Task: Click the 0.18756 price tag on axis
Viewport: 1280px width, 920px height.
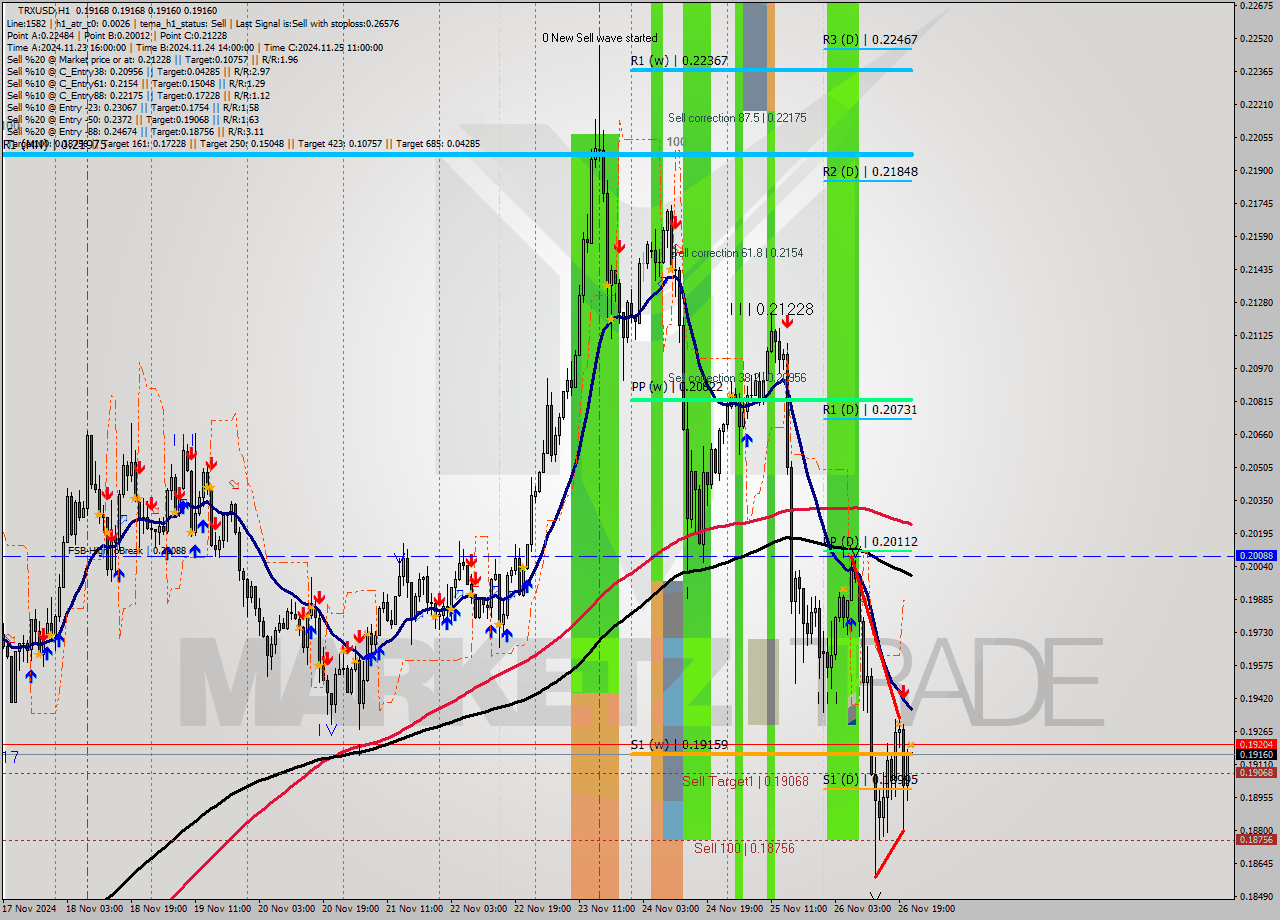Action: [1256, 840]
